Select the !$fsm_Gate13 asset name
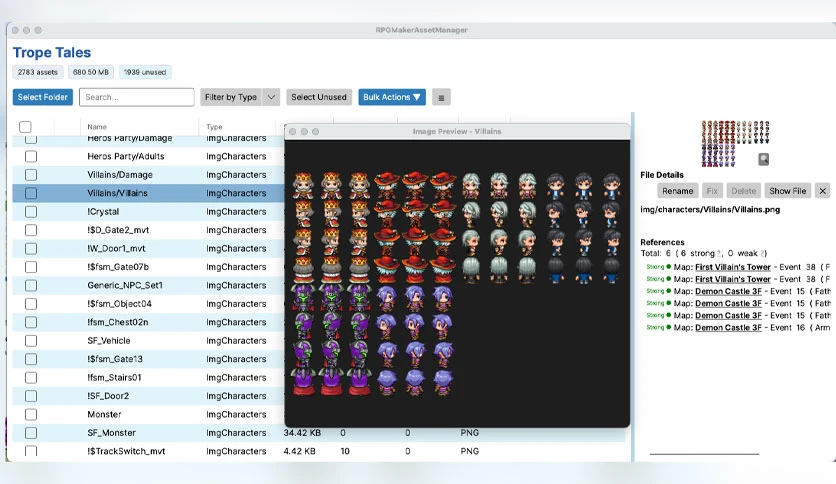This screenshot has height=484, width=836. click(x=115, y=359)
